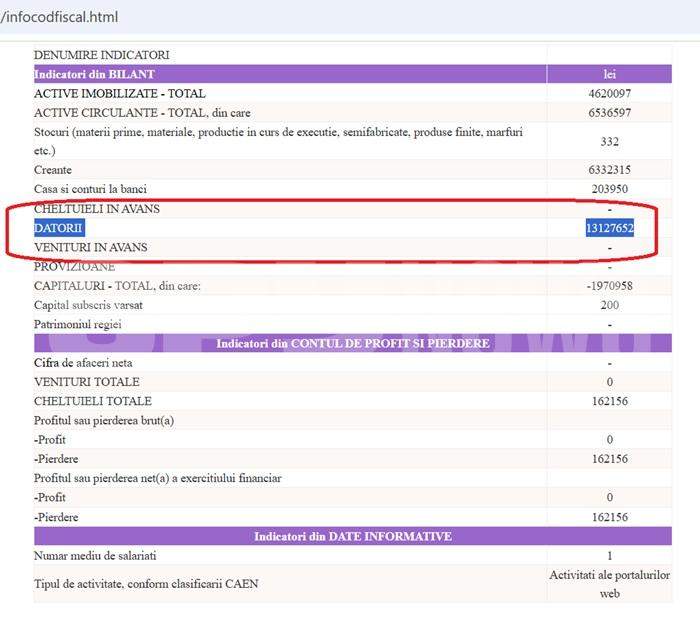Screen dimensions: 700x629
Task: Select the 'DENUMIRE INDICATORI' heading text
Action: click(x=102, y=55)
